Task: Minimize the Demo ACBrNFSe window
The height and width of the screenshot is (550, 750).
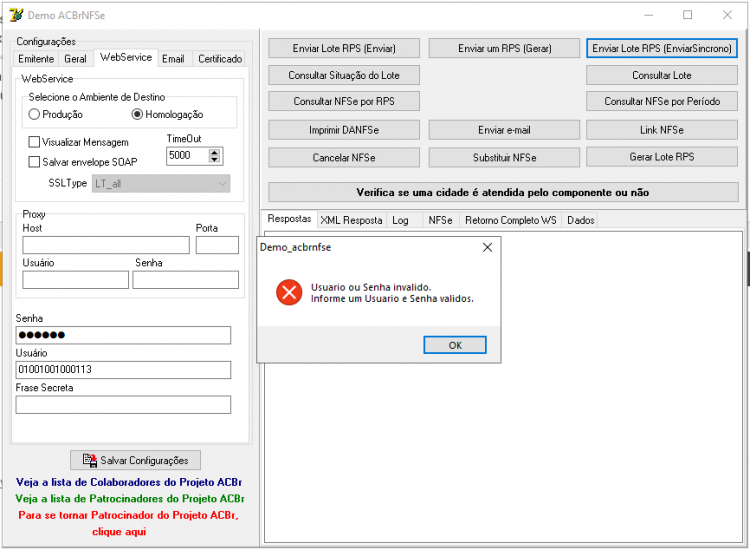Action: coord(649,15)
